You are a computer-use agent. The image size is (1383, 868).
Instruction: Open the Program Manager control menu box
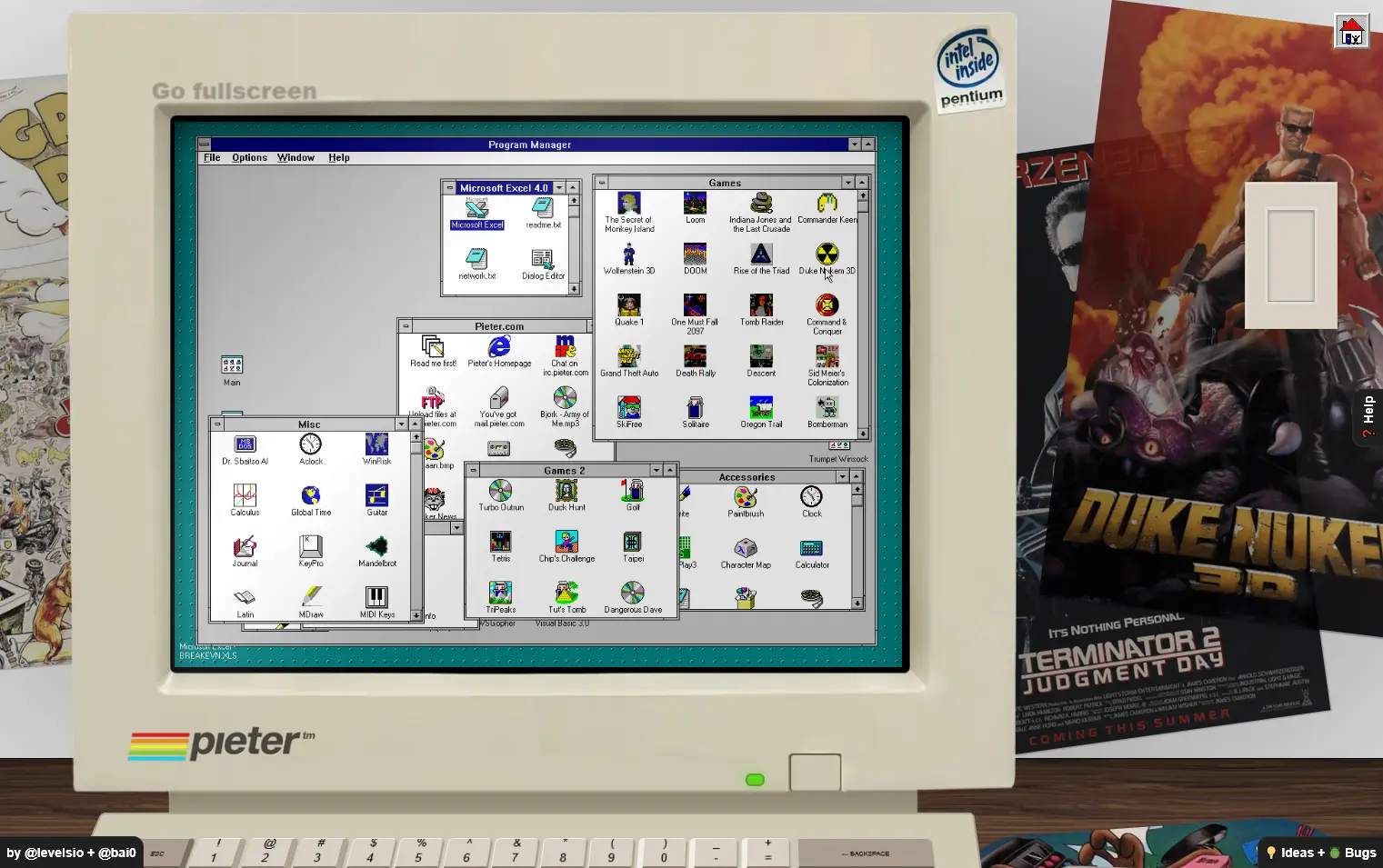[205, 144]
